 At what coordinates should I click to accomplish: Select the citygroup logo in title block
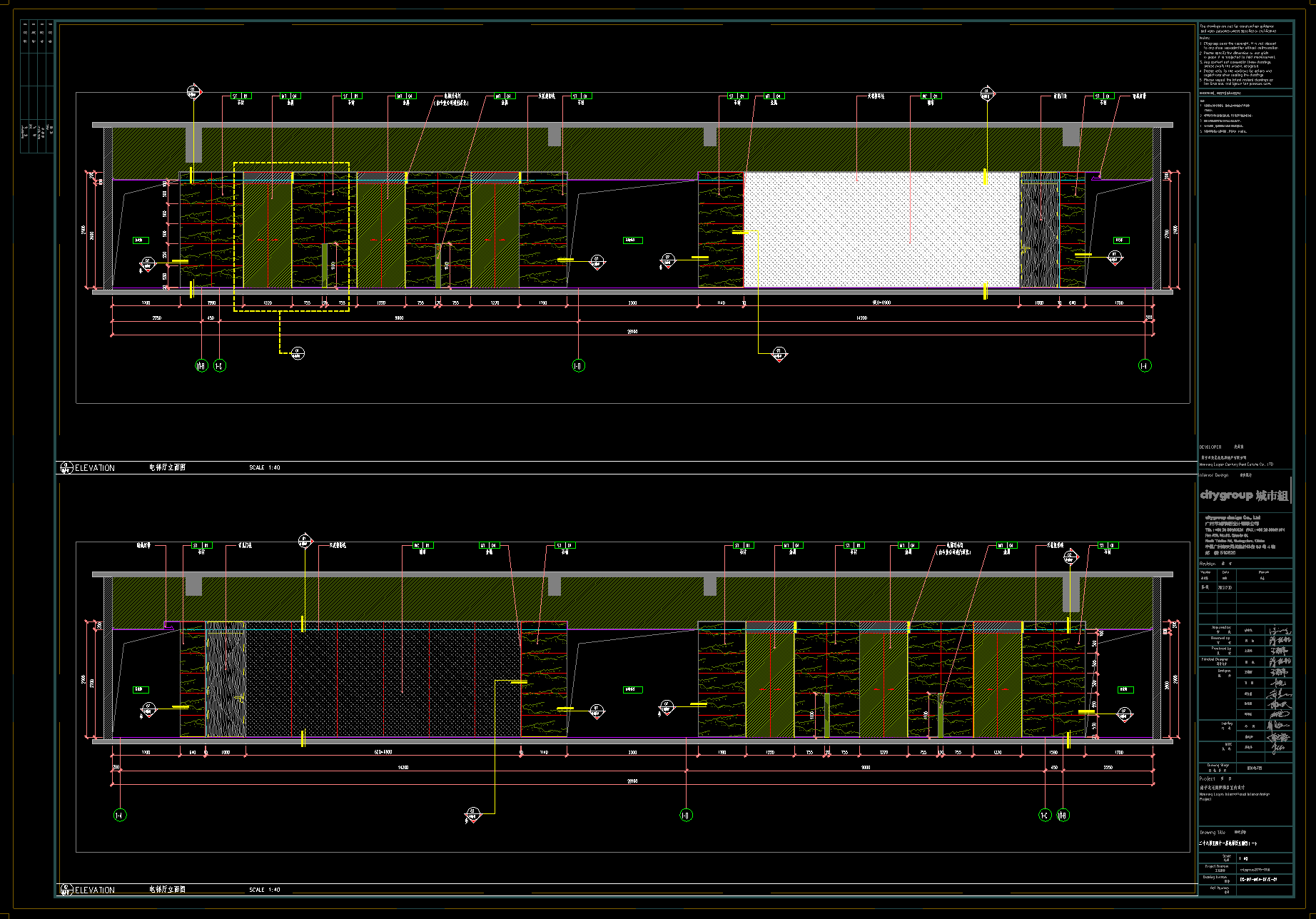pyautogui.click(x=1244, y=495)
